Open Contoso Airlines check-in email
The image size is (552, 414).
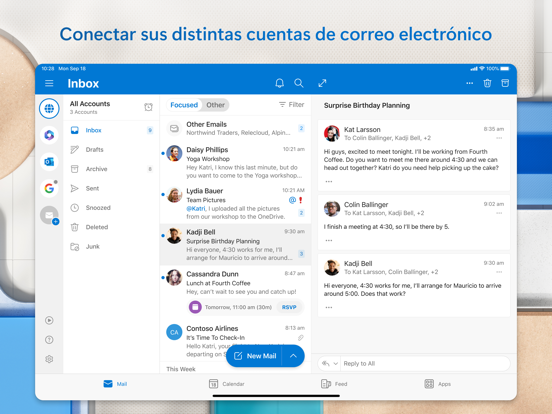point(235,340)
